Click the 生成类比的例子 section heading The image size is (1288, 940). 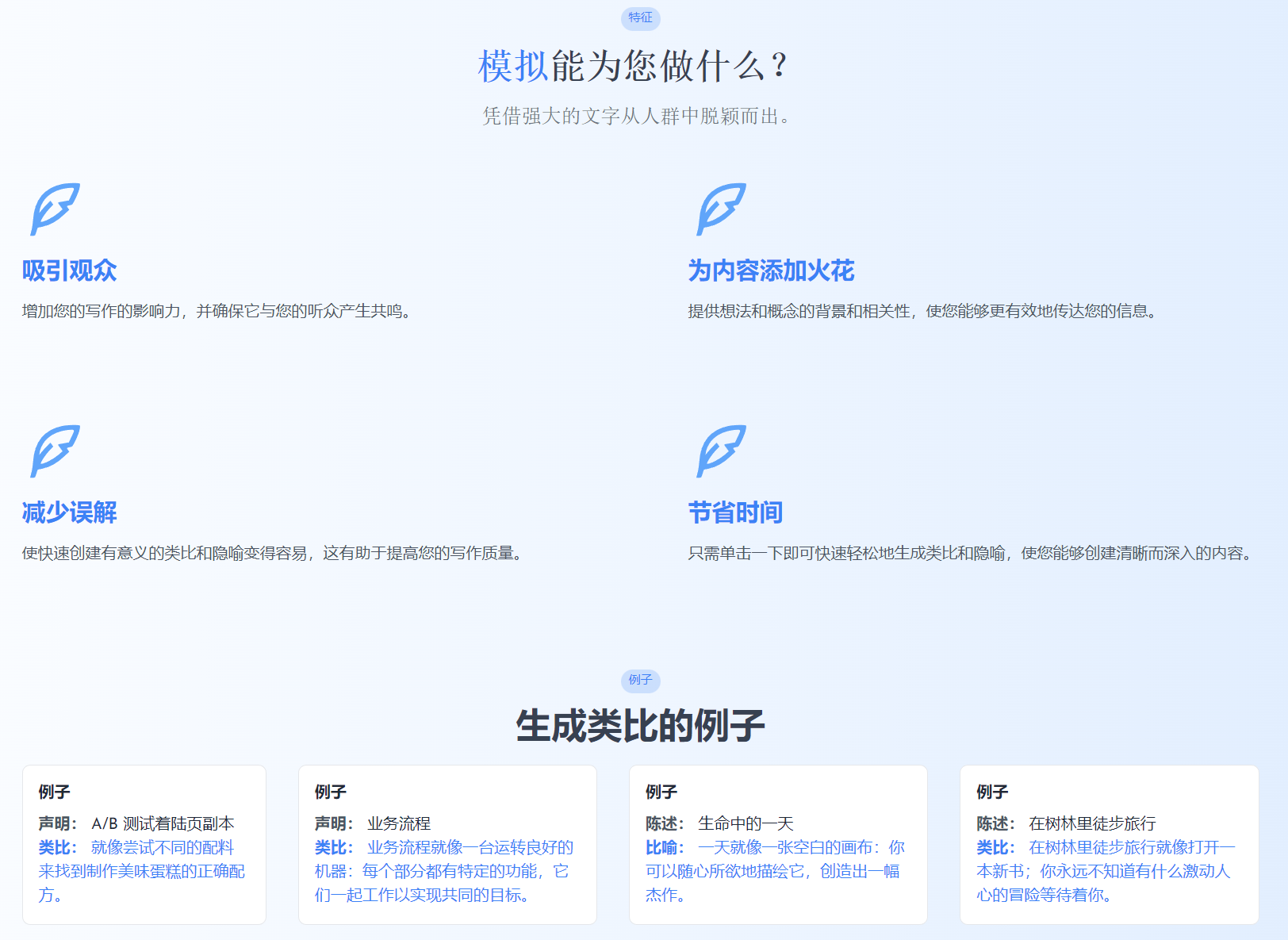point(640,726)
